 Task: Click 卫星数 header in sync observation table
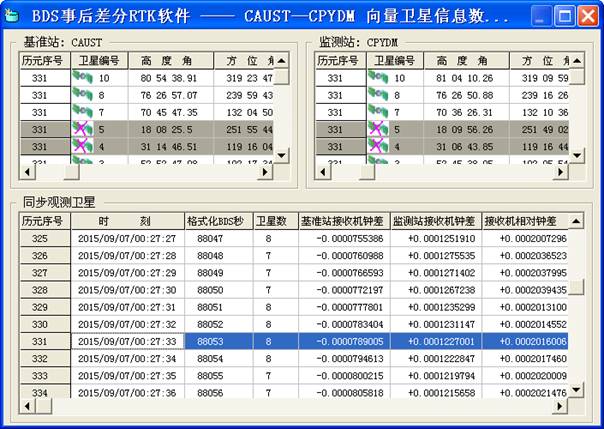coord(269,220)
